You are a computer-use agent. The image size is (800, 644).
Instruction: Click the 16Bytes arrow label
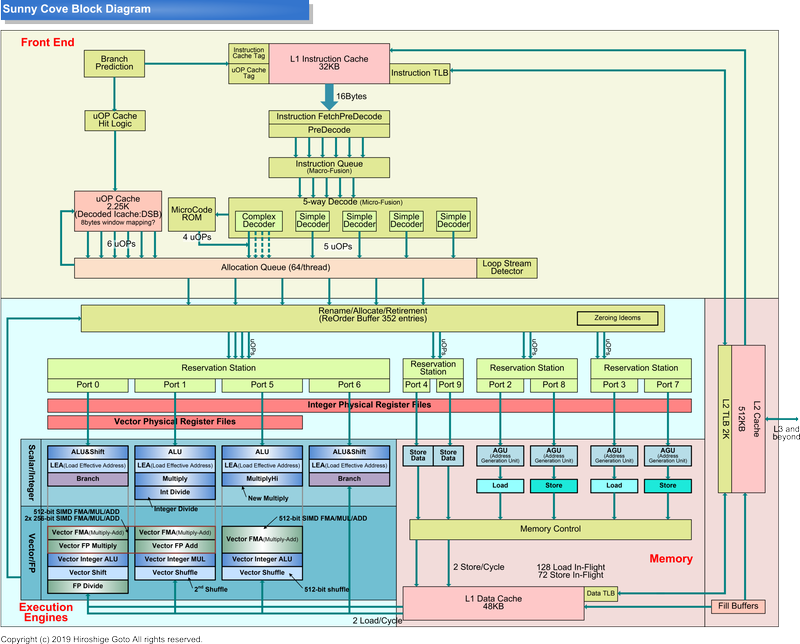tap(351, 96)
